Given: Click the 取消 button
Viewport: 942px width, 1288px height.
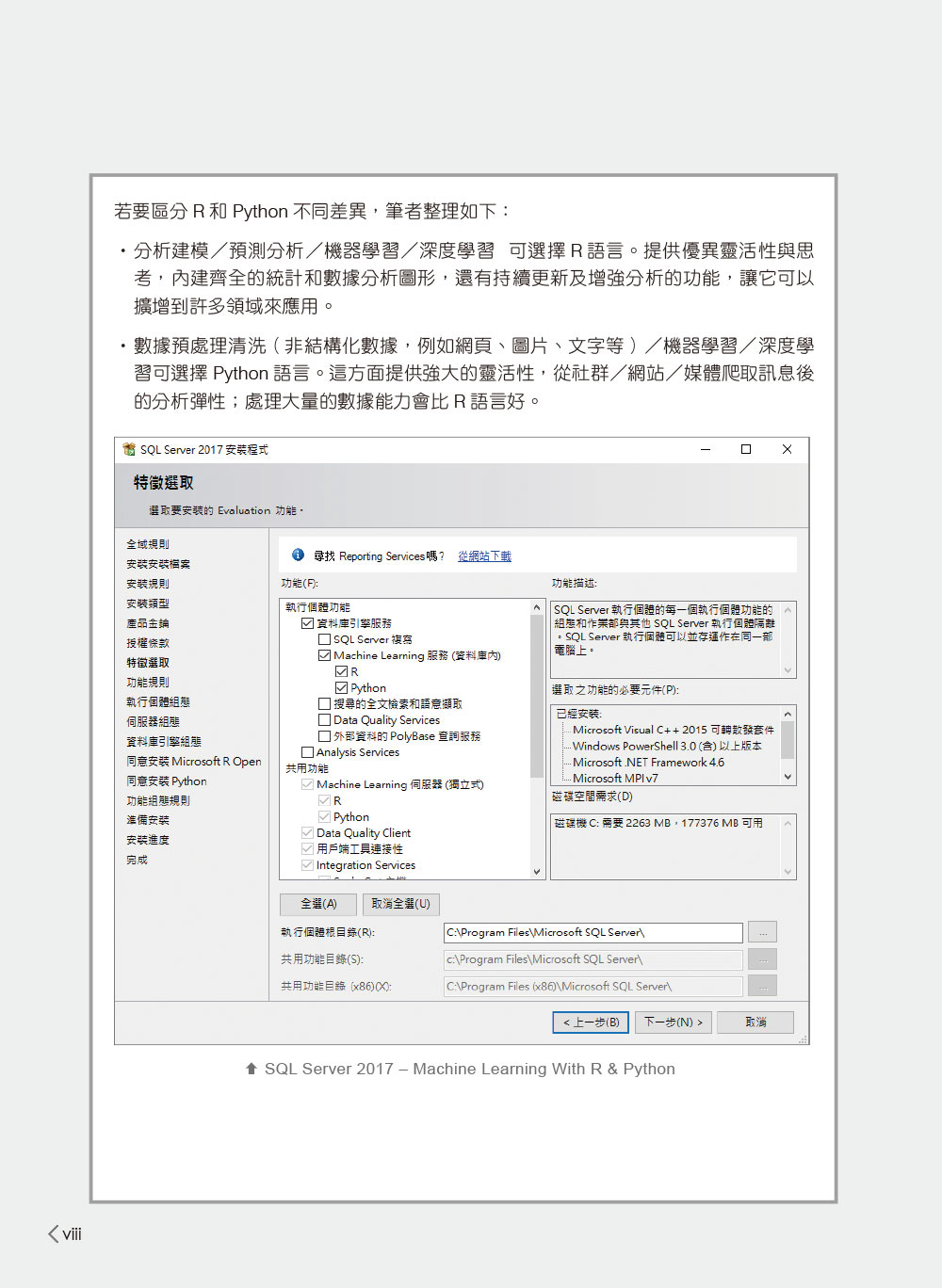Looking at the screenshot, I should (x=755, y=1022).
